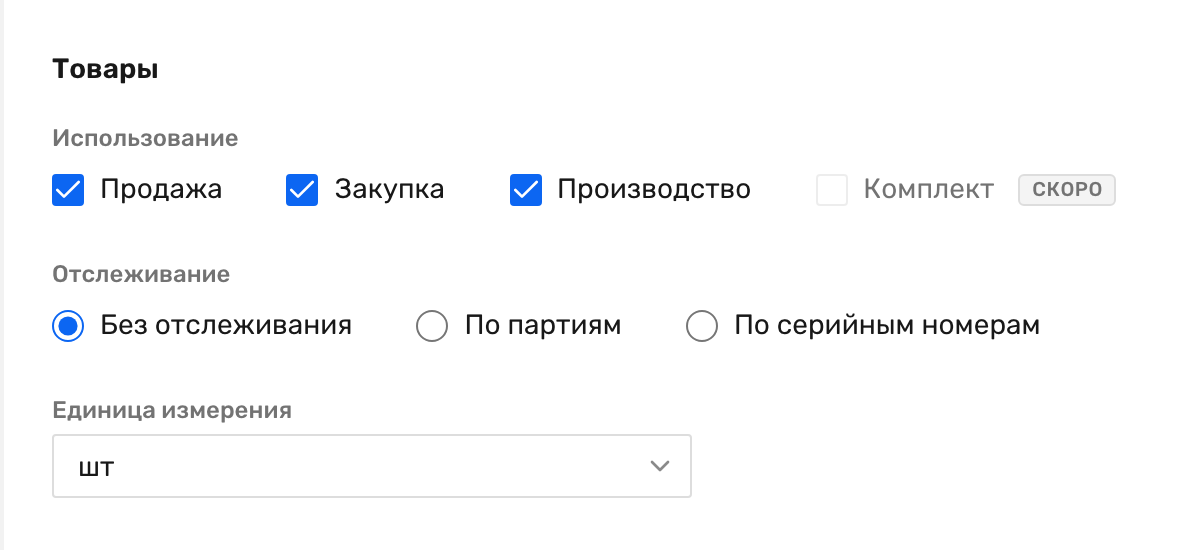Click the Единица измерения field label
1196x550 pixels.
click(x=172, y=410)
